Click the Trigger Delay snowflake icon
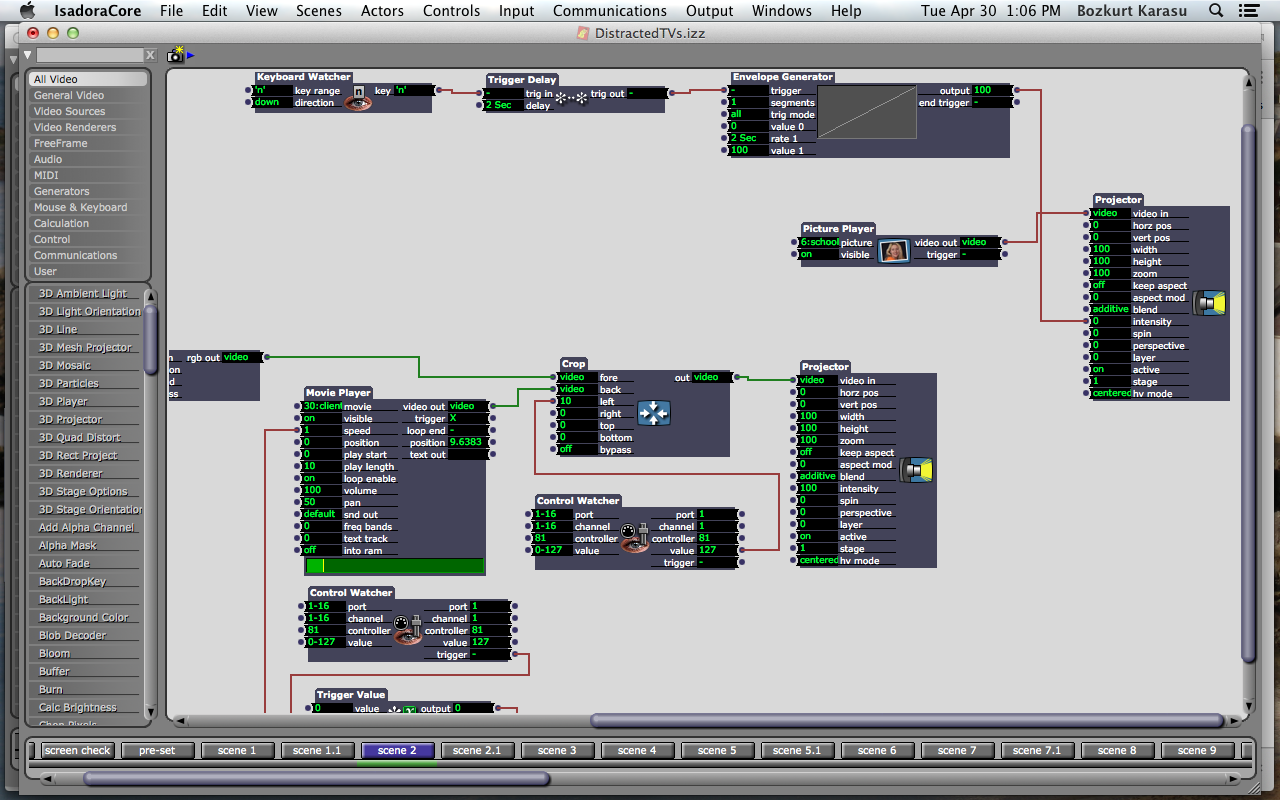The width and height of the screenshot is (1280, 800). (571, 99)
